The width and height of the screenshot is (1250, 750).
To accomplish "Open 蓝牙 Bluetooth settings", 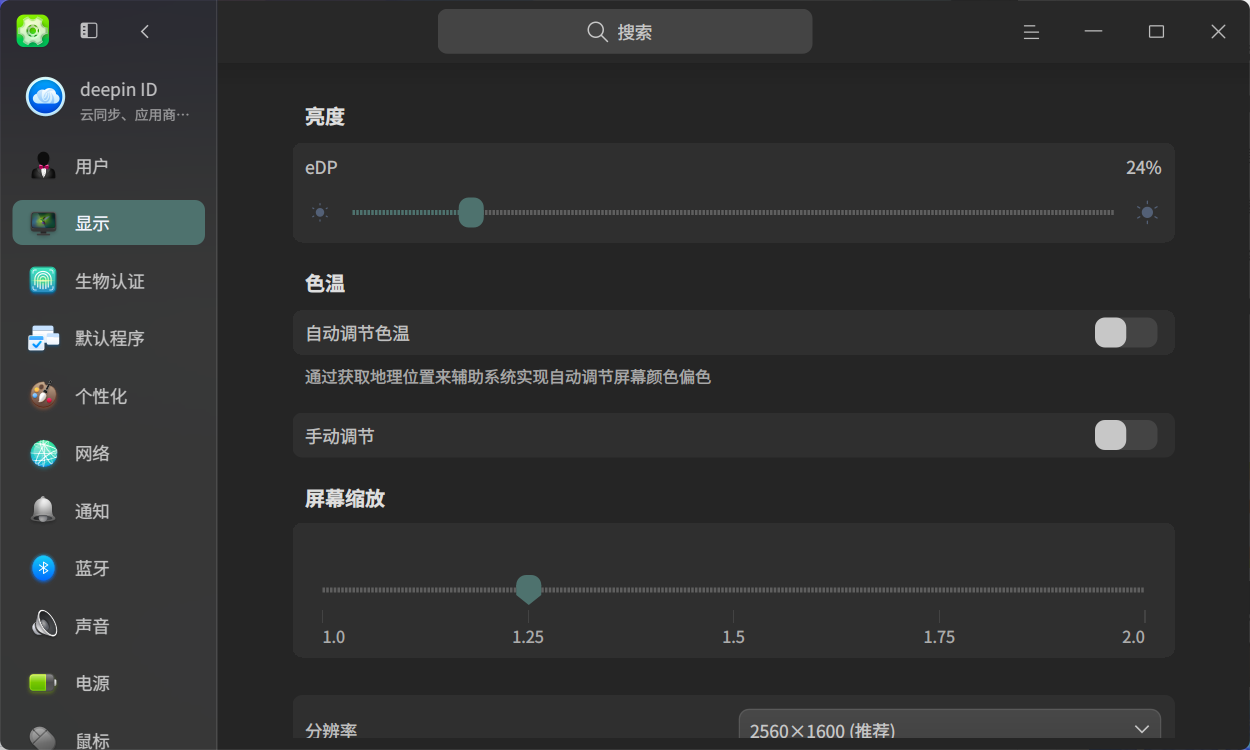I will point(108,568).
